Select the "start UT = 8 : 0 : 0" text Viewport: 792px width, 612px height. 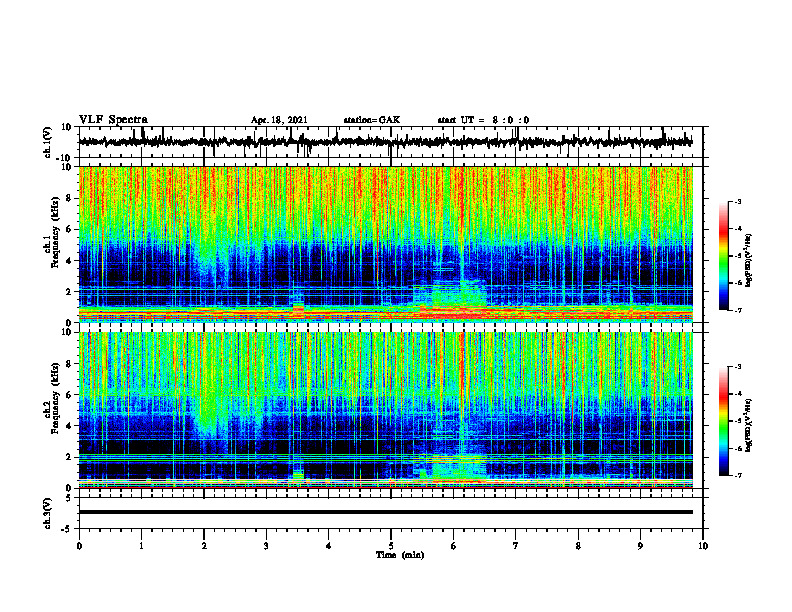click(483, 120)
